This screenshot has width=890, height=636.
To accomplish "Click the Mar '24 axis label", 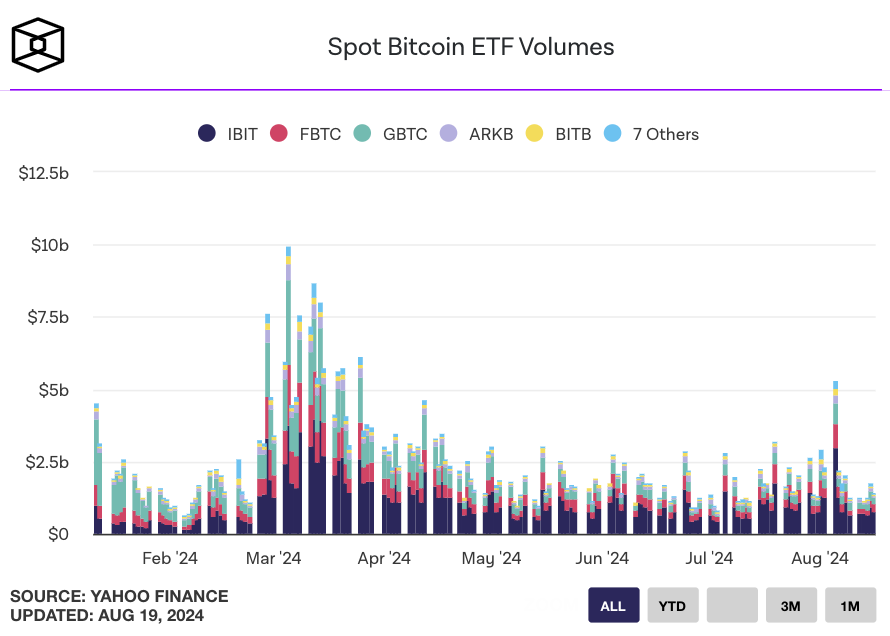I will tap(273, 558).
